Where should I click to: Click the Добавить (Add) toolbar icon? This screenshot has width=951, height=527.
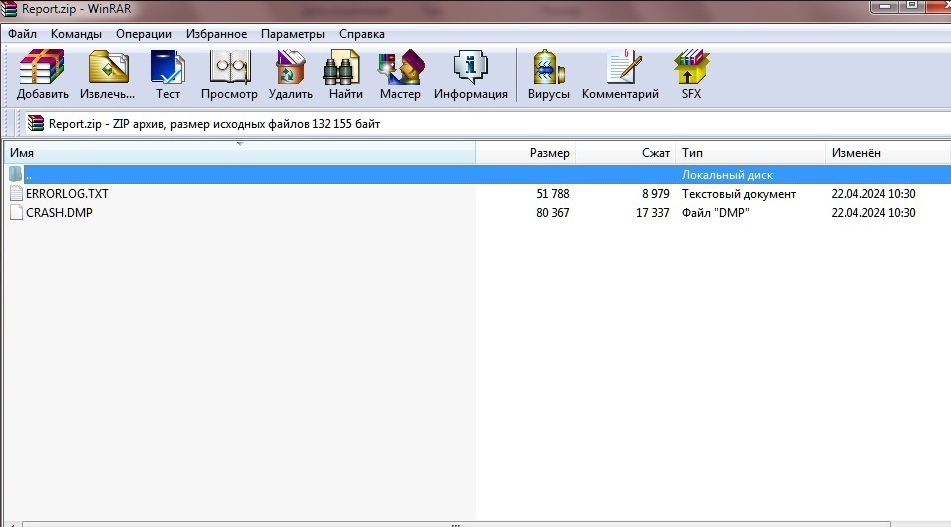[x=42, y=74]
